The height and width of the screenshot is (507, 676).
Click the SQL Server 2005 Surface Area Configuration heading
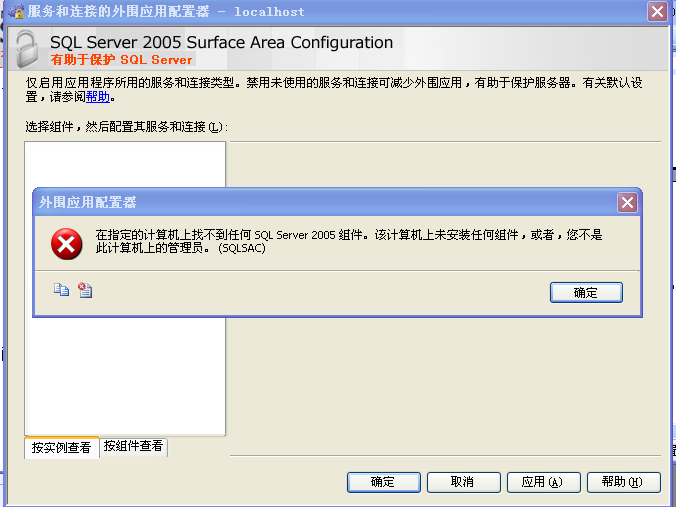click(x=222, y=42)
